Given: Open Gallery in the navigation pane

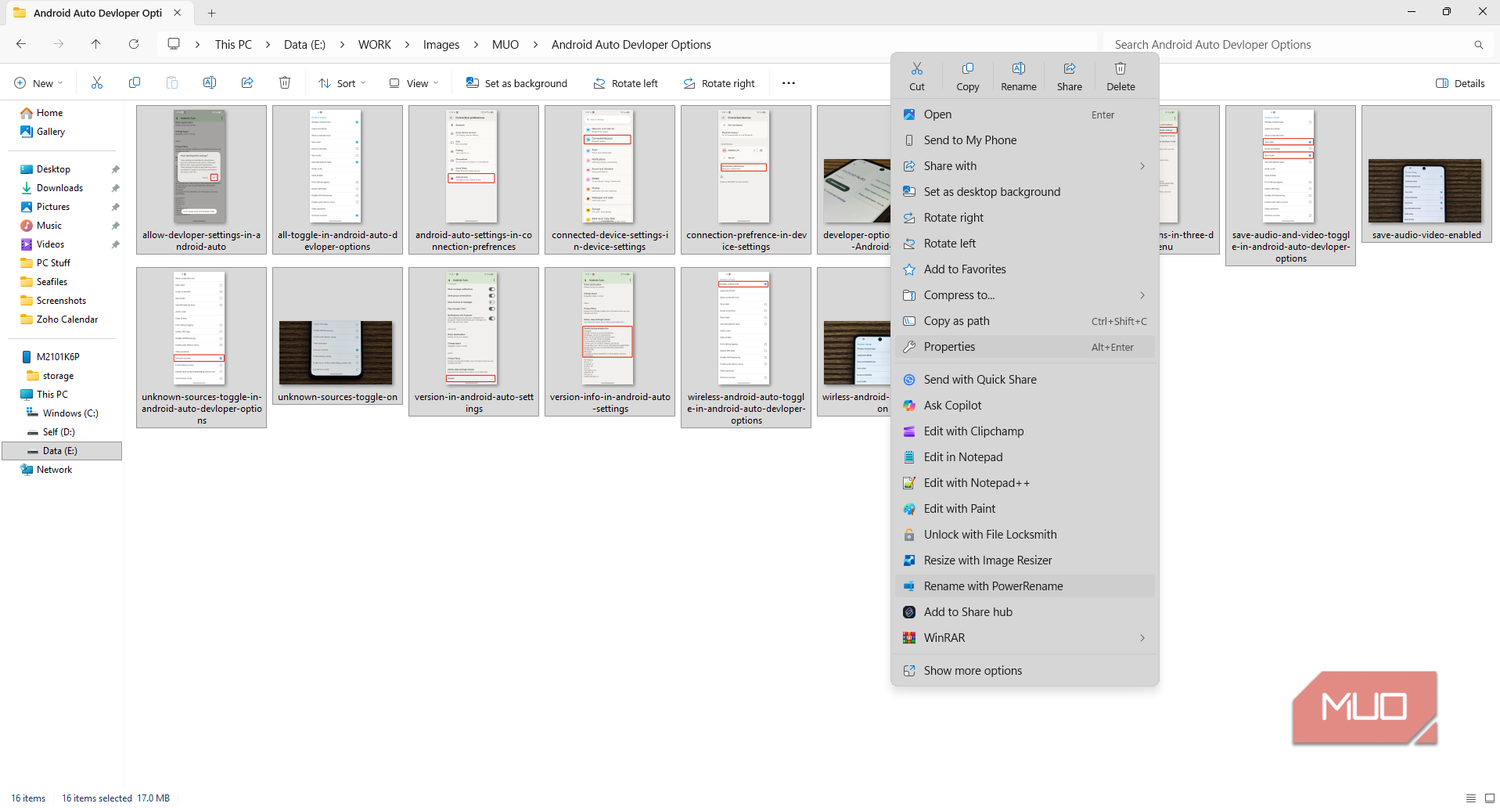Looking at the screenshot, I should click(51, 132).
